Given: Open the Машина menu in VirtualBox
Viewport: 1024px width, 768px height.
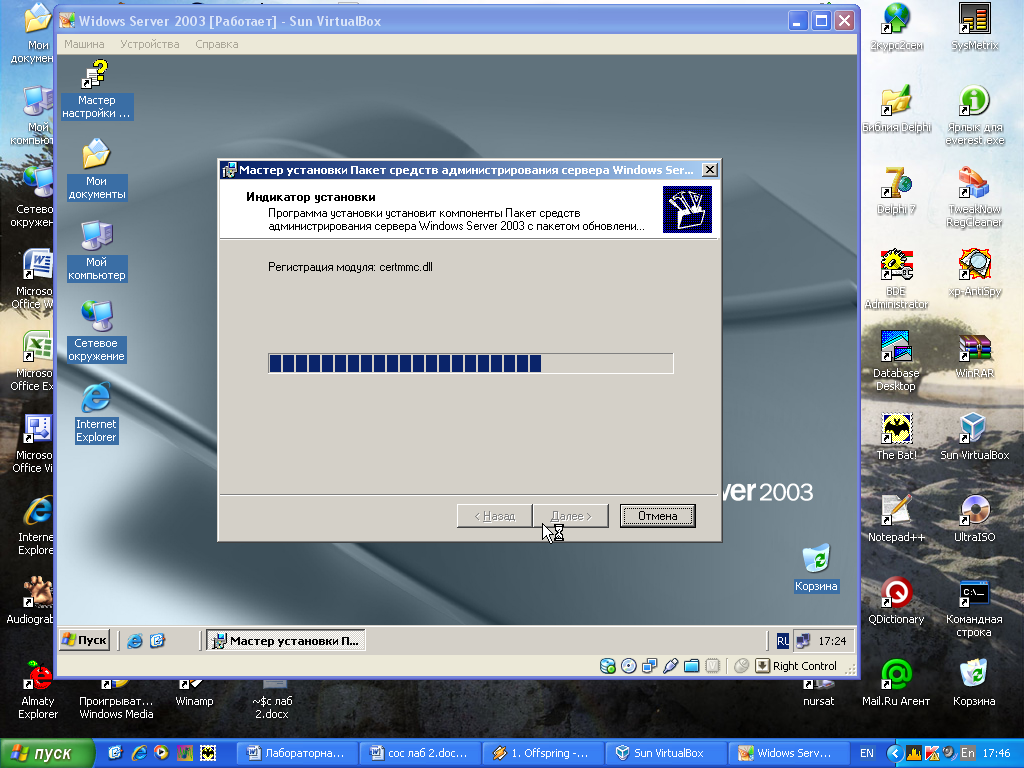Looking at the screenshot, I should click(x=84, y=44).
